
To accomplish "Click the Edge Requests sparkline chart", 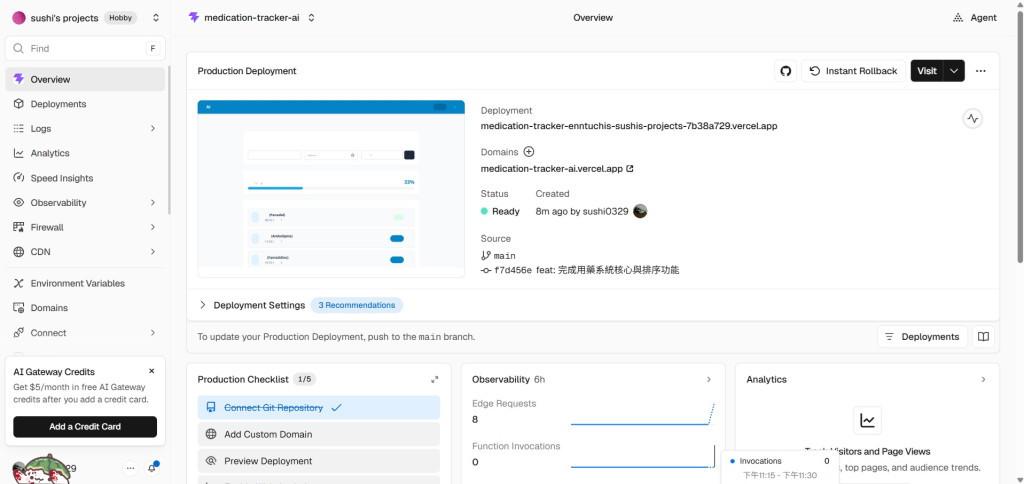I will [643, 414].
